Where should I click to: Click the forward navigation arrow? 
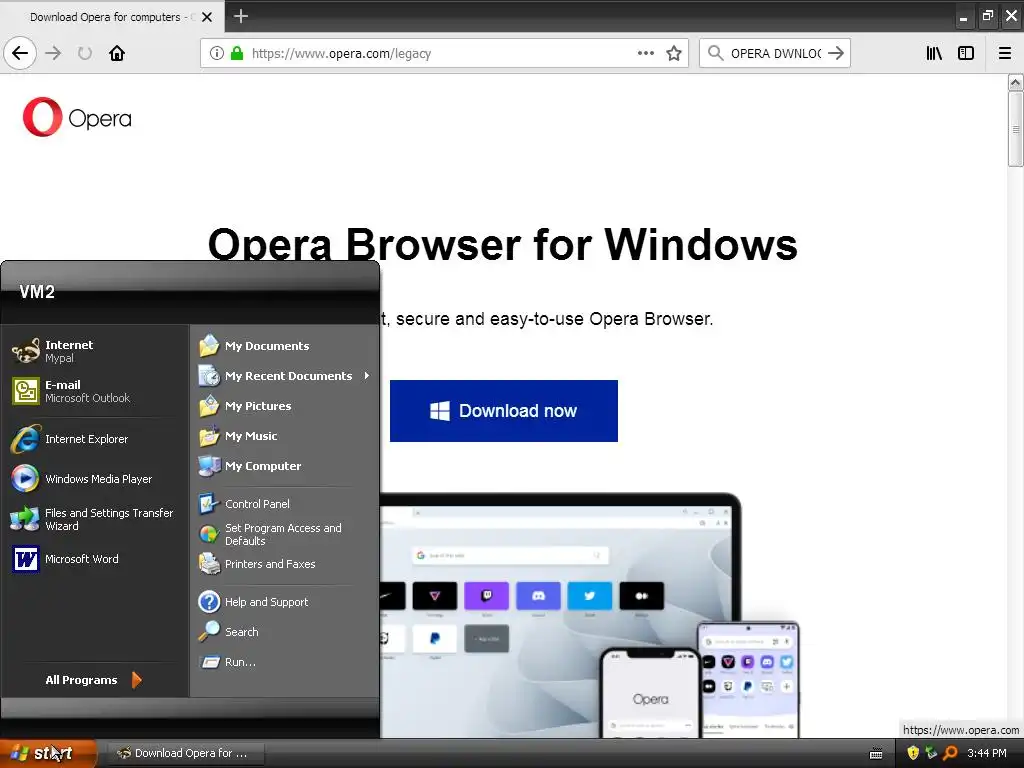coord(53,53)
